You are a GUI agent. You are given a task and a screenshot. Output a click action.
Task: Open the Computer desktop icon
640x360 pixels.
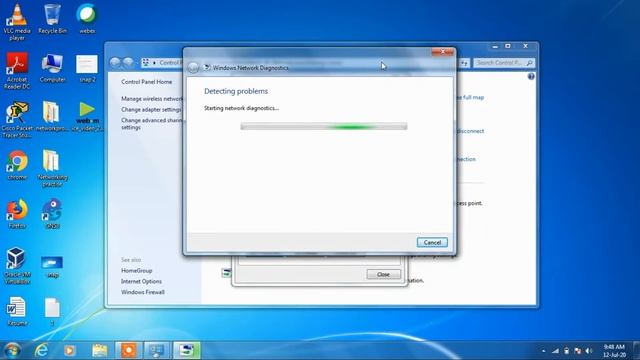(x=52, y=68)
